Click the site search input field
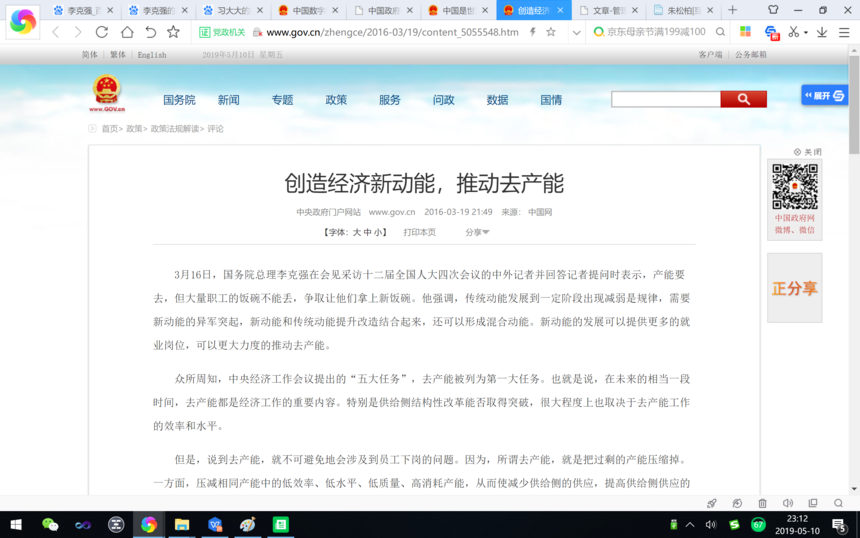860x538 pixels. pyautogui.click(x=665, y=99)
